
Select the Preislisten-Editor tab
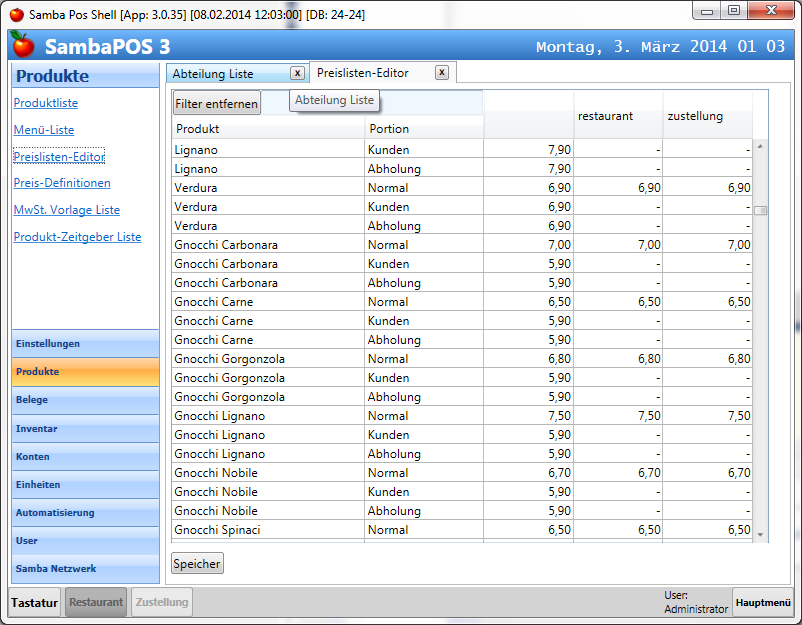[363, 73]
